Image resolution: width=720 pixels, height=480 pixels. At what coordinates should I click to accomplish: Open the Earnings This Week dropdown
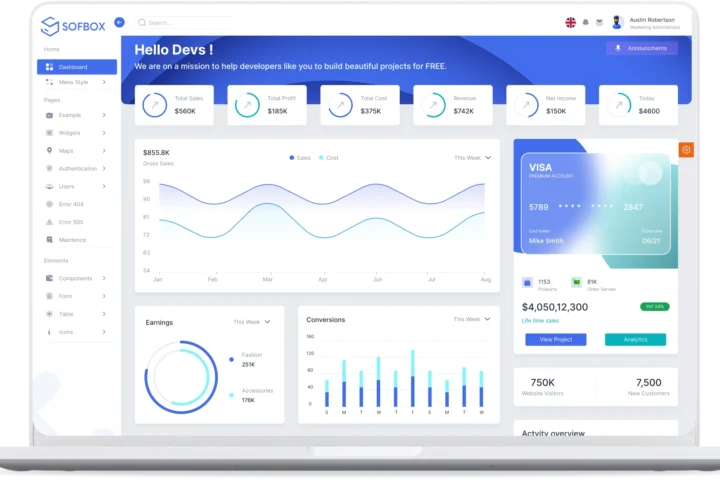click(x=251, y=322)
